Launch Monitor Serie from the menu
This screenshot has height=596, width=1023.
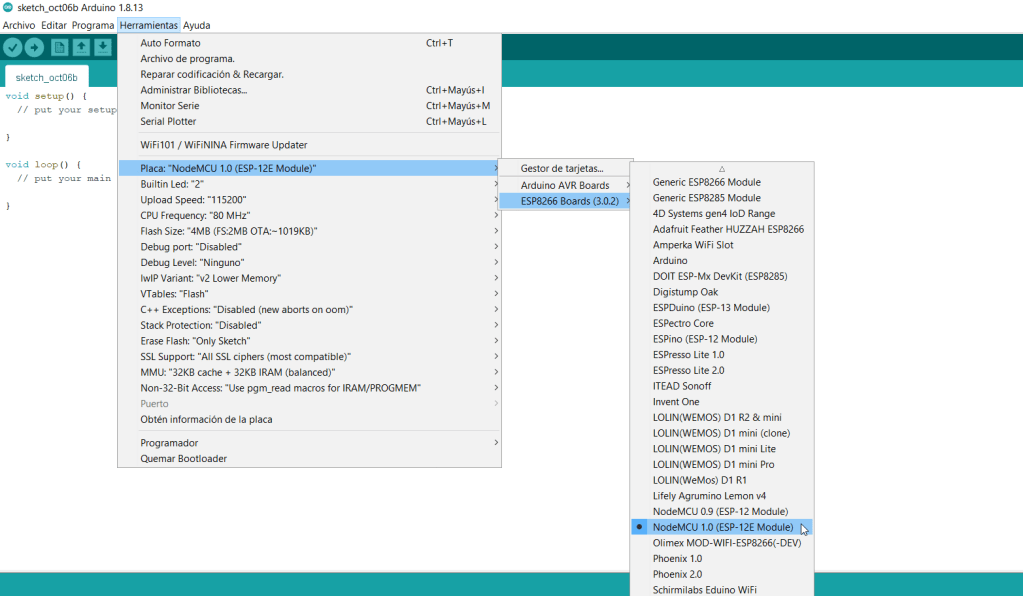pyautogui.click(x=170, y=105)
